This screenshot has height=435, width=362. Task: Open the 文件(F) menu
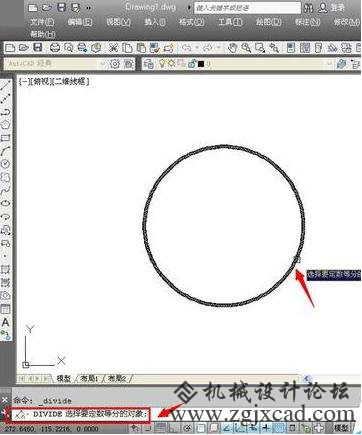point(42,22)
